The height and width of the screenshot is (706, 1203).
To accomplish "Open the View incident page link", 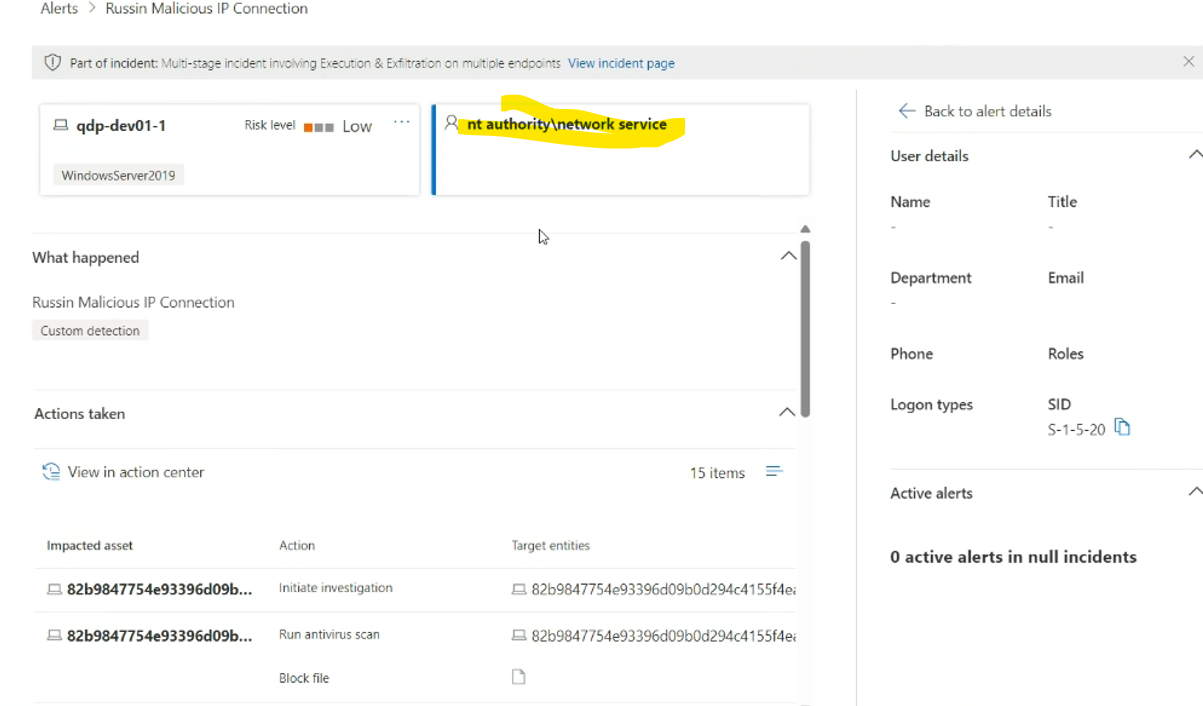I will click(621, 62).
